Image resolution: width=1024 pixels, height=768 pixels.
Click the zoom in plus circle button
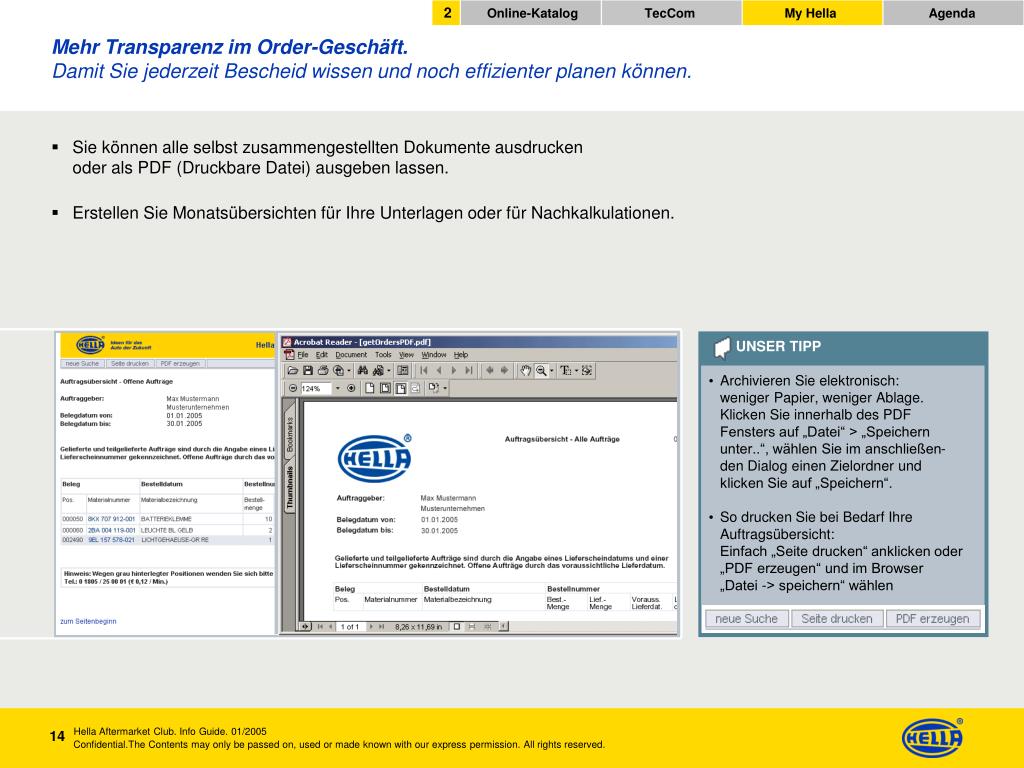click(351, 388)
